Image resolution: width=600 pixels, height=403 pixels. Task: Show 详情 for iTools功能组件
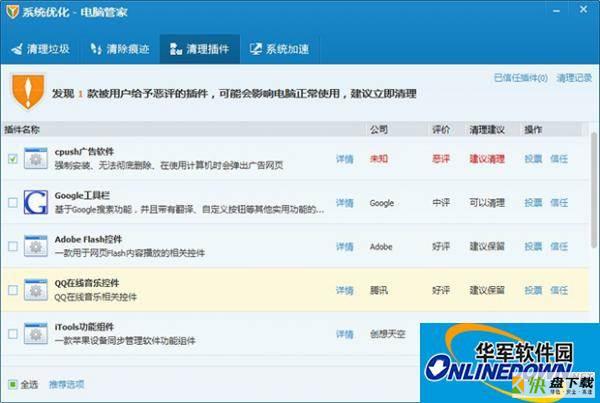tap(344, 334)
